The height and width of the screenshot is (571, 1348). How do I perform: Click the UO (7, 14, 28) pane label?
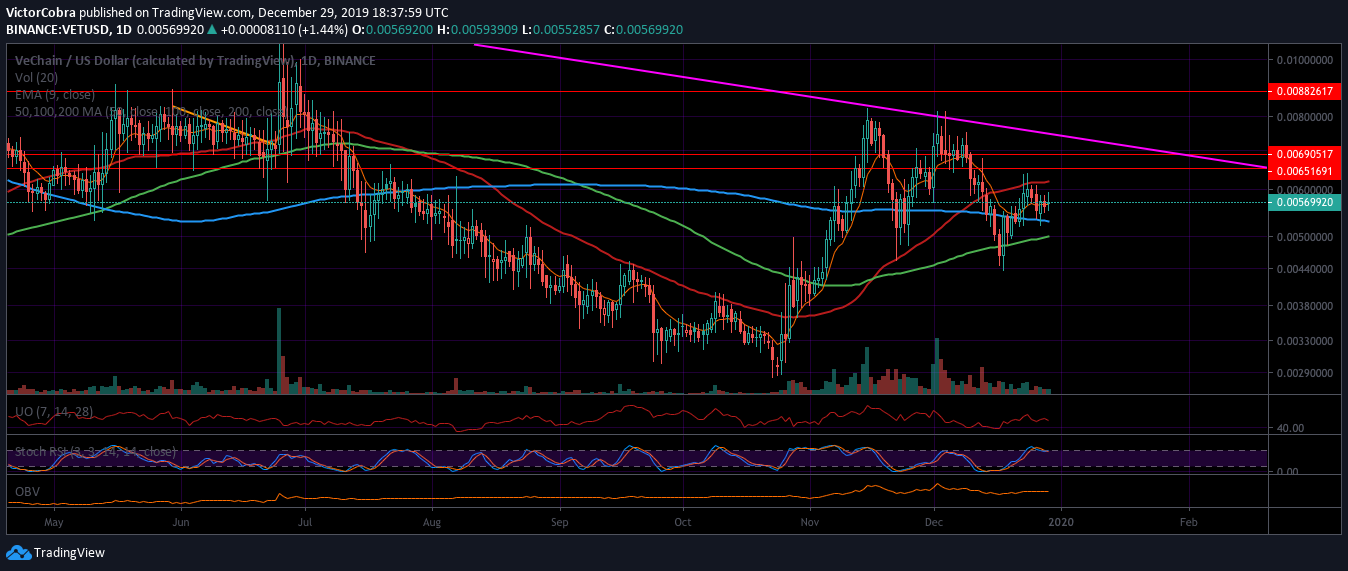[x=52, y=412]
